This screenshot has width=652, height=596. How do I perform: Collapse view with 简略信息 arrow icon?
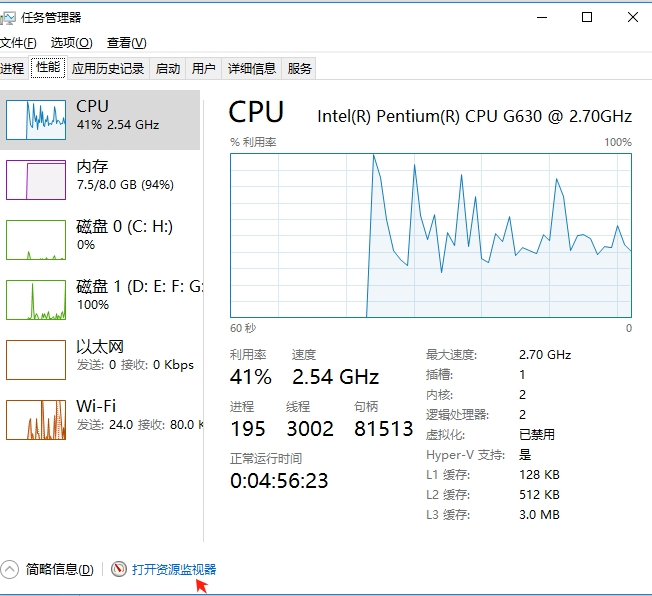point(10,569)
